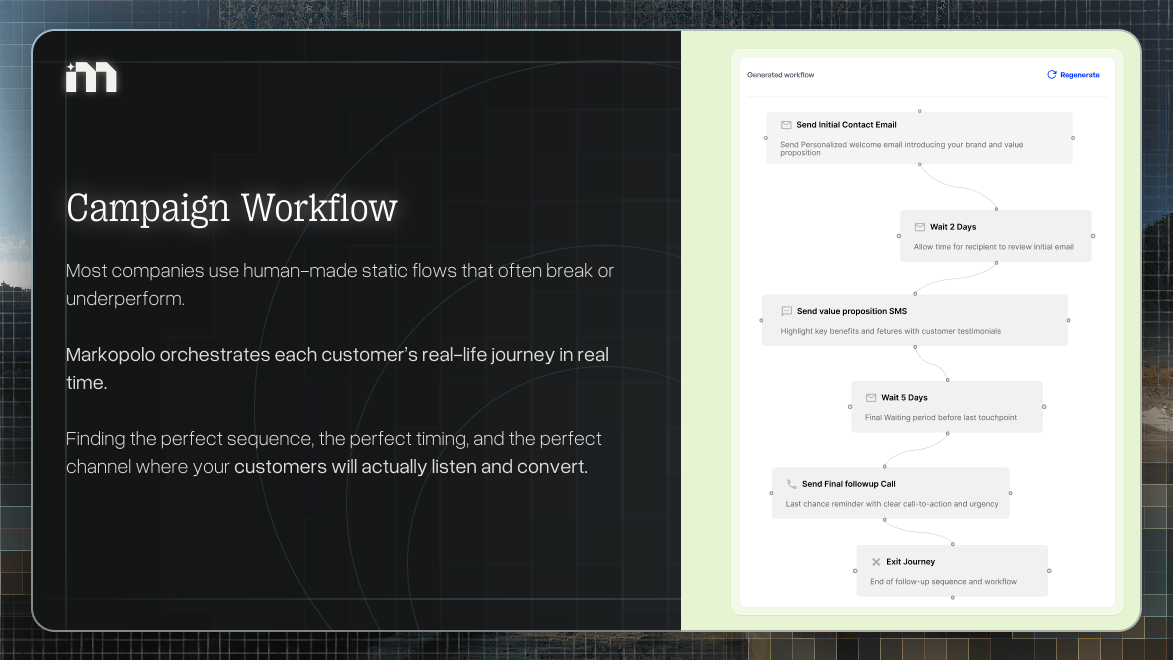Select the Wait 5 Days node description
Viewport: 1173px width, 660px height.
coord(941,417)
